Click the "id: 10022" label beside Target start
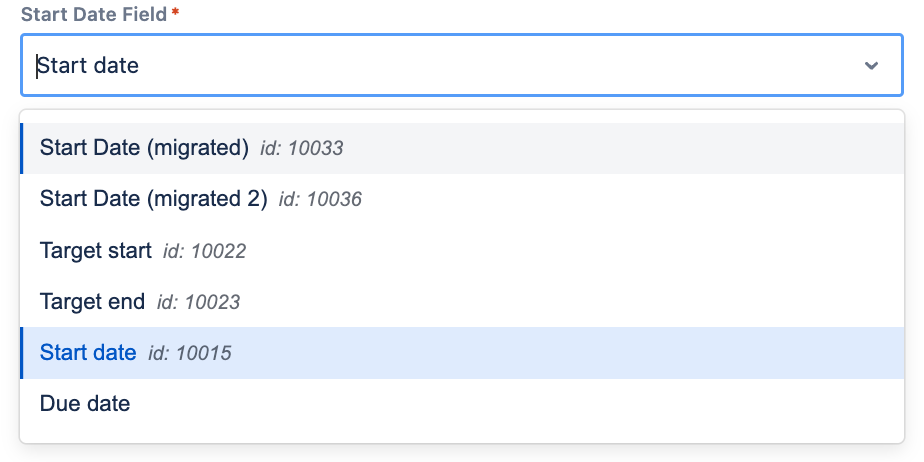This screenshot has height=462, width=924. click(204, 251)
